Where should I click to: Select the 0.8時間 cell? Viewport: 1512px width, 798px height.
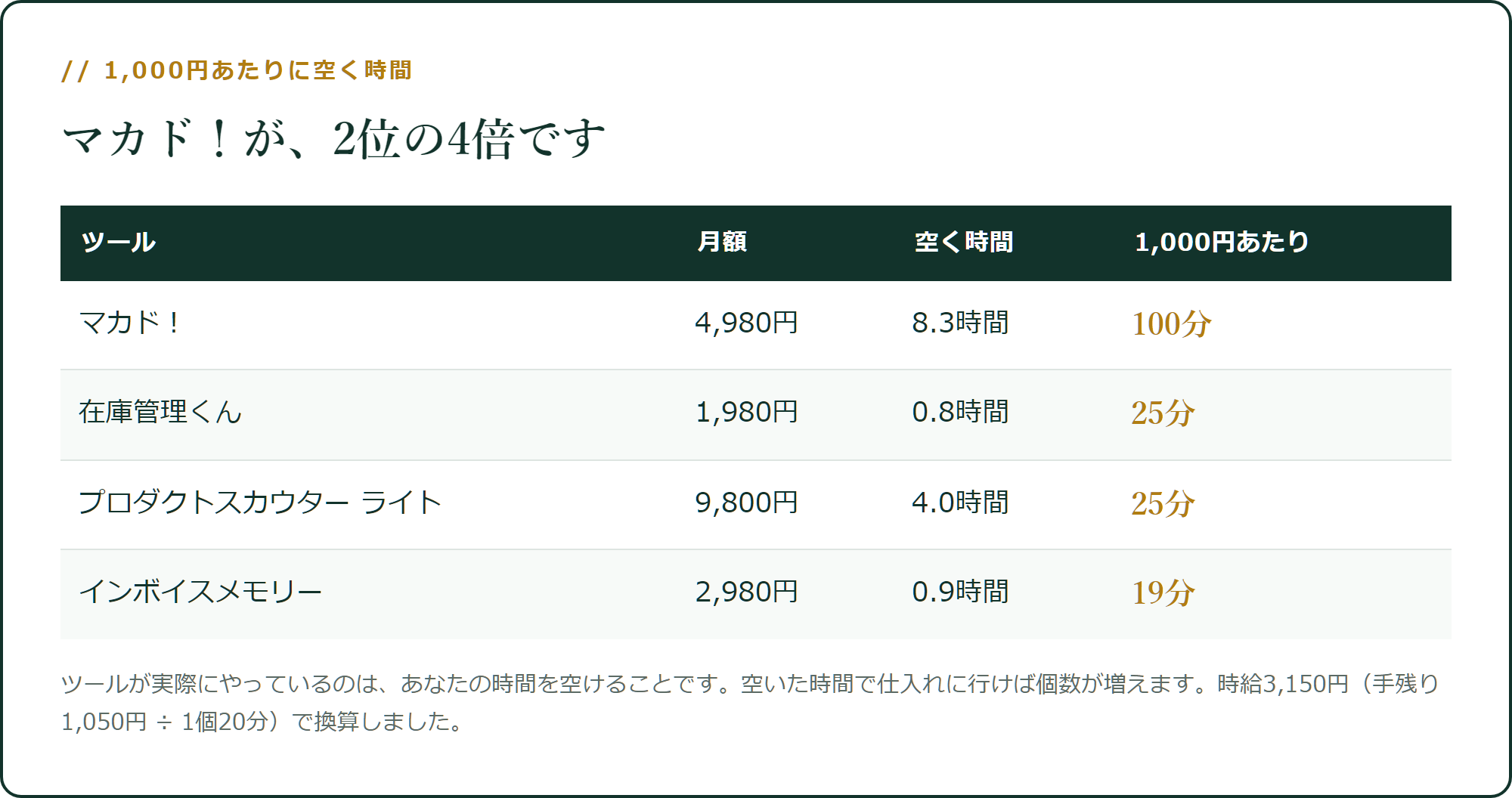click(961, 412)
